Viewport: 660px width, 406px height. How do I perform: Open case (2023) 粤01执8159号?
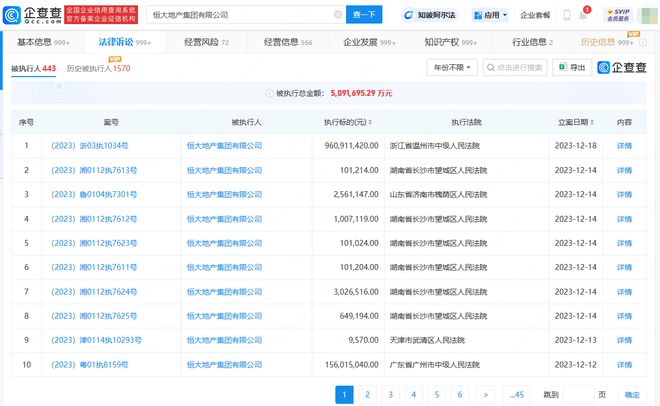(90, 364)
